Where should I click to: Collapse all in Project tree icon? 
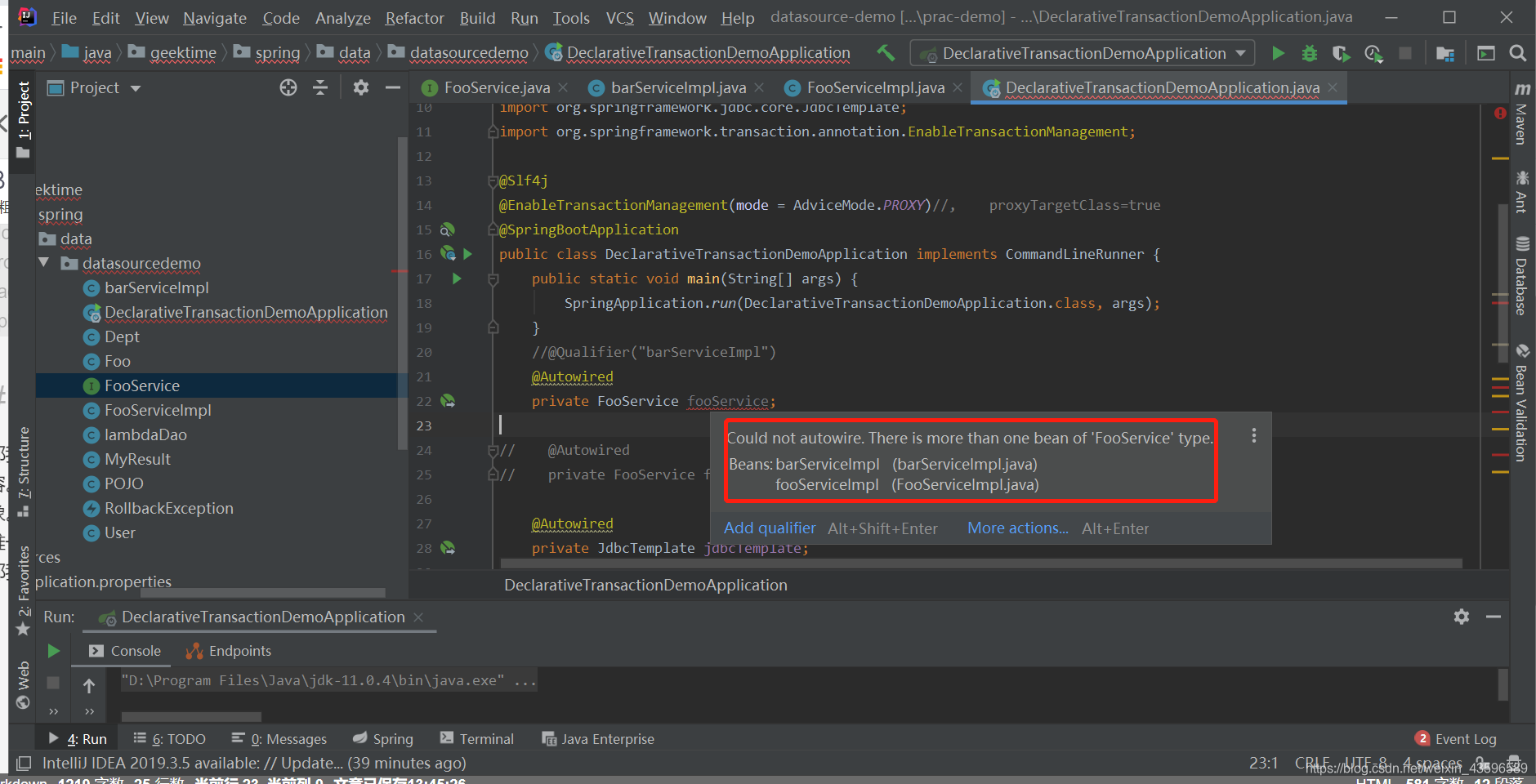[320, 87]
